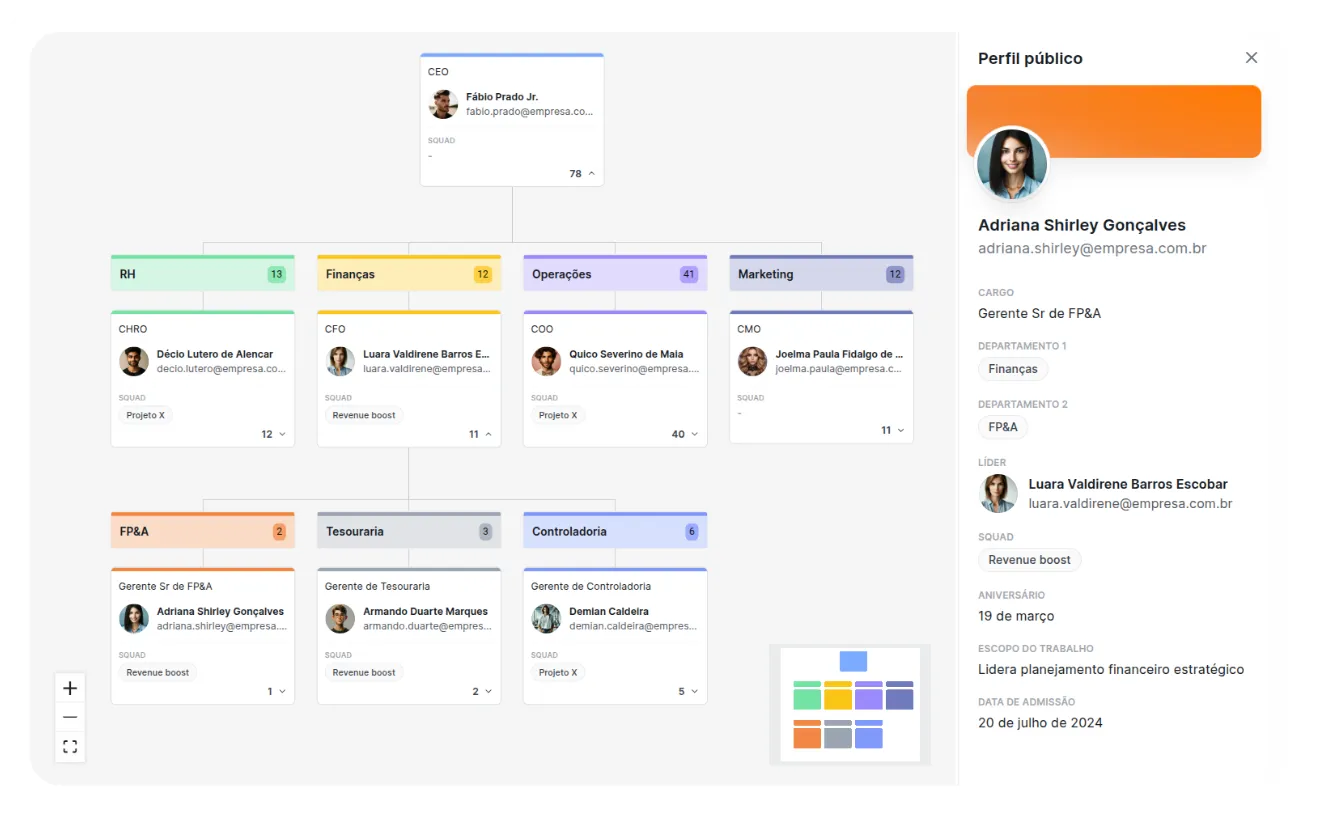
Task: Click the RH count badge 13
Action: pos(276,274)
